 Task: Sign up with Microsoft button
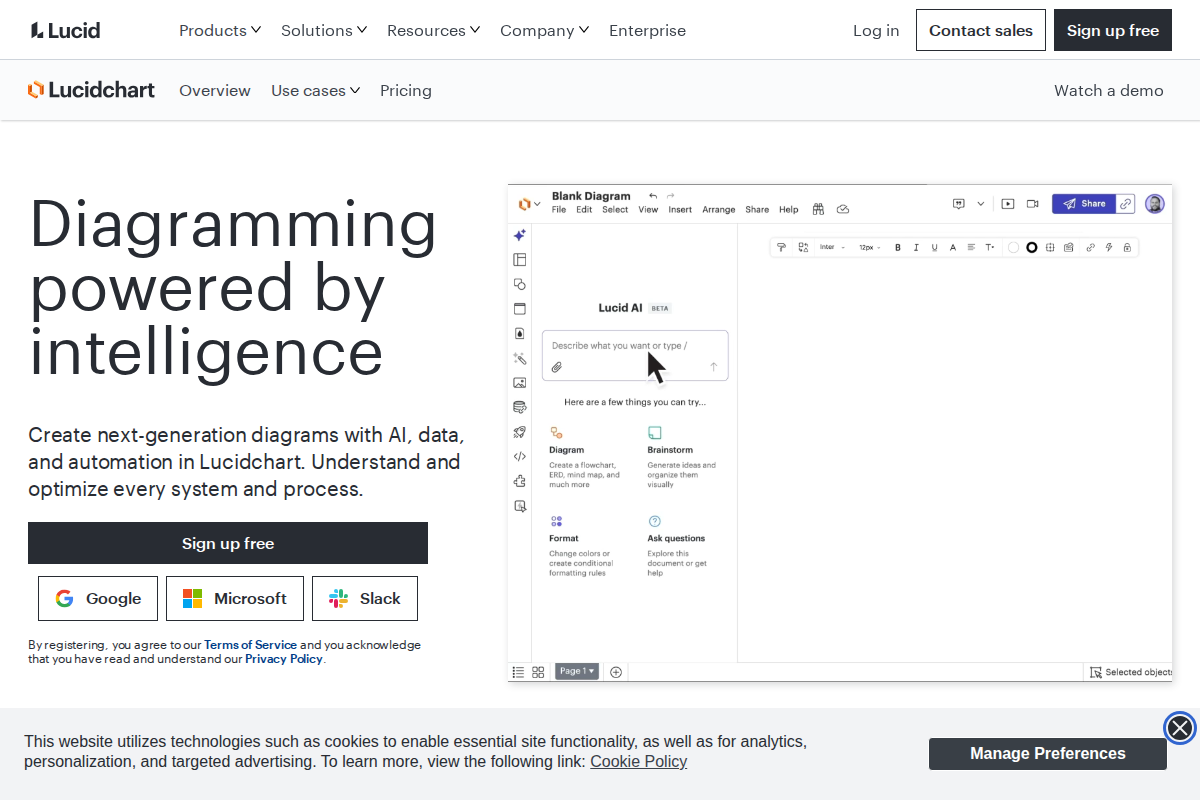[x=235, y=598]
